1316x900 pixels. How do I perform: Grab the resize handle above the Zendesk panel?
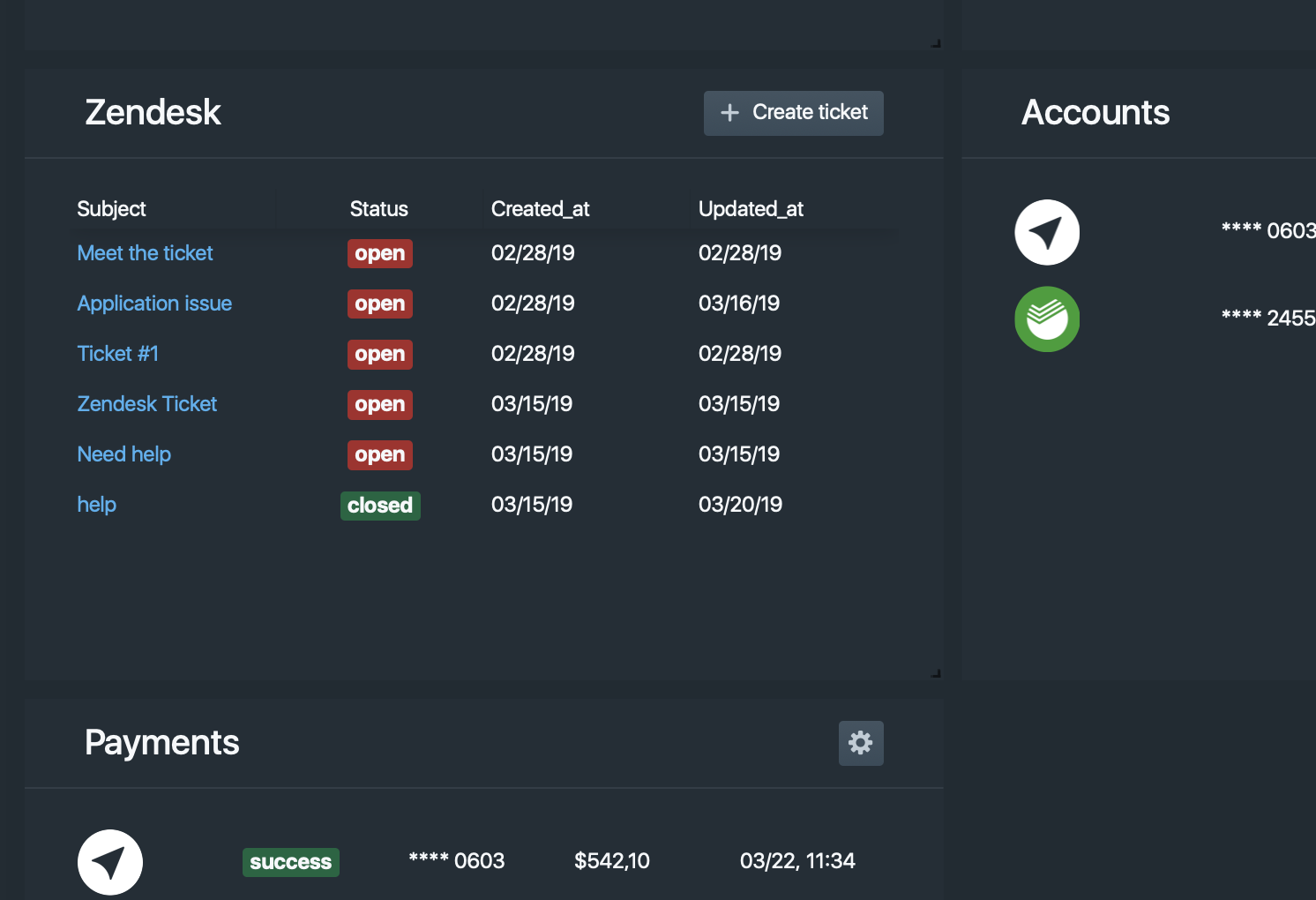tap(936, 43)
